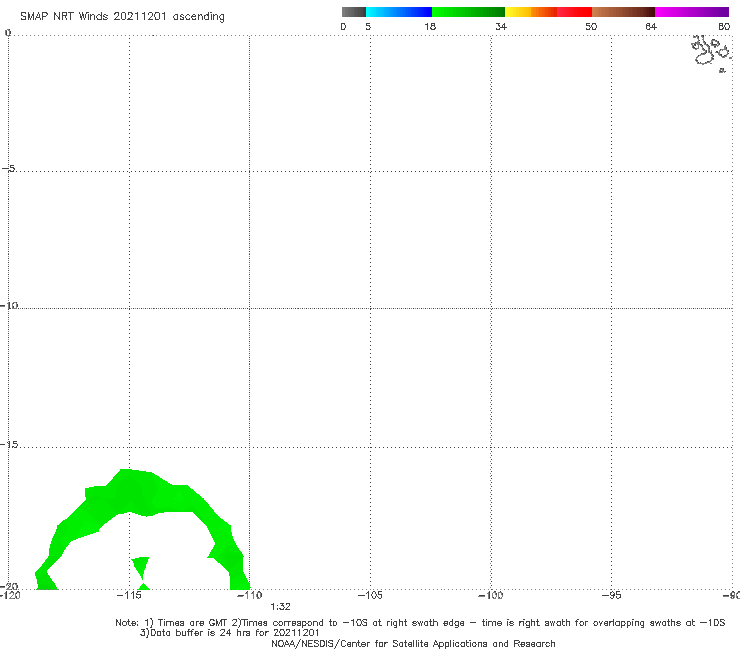Click the note line about Times are GMT
740x650 pixels.
(x=420, y=623)
